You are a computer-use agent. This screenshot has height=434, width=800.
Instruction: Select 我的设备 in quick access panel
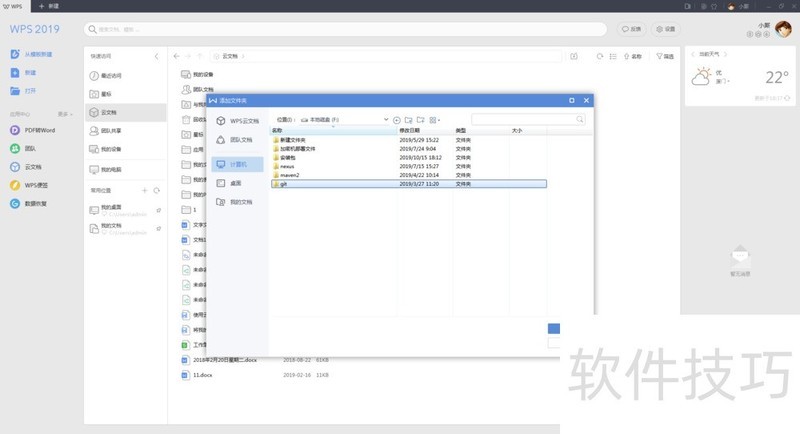pyautogui.click(x=106, y=149)
